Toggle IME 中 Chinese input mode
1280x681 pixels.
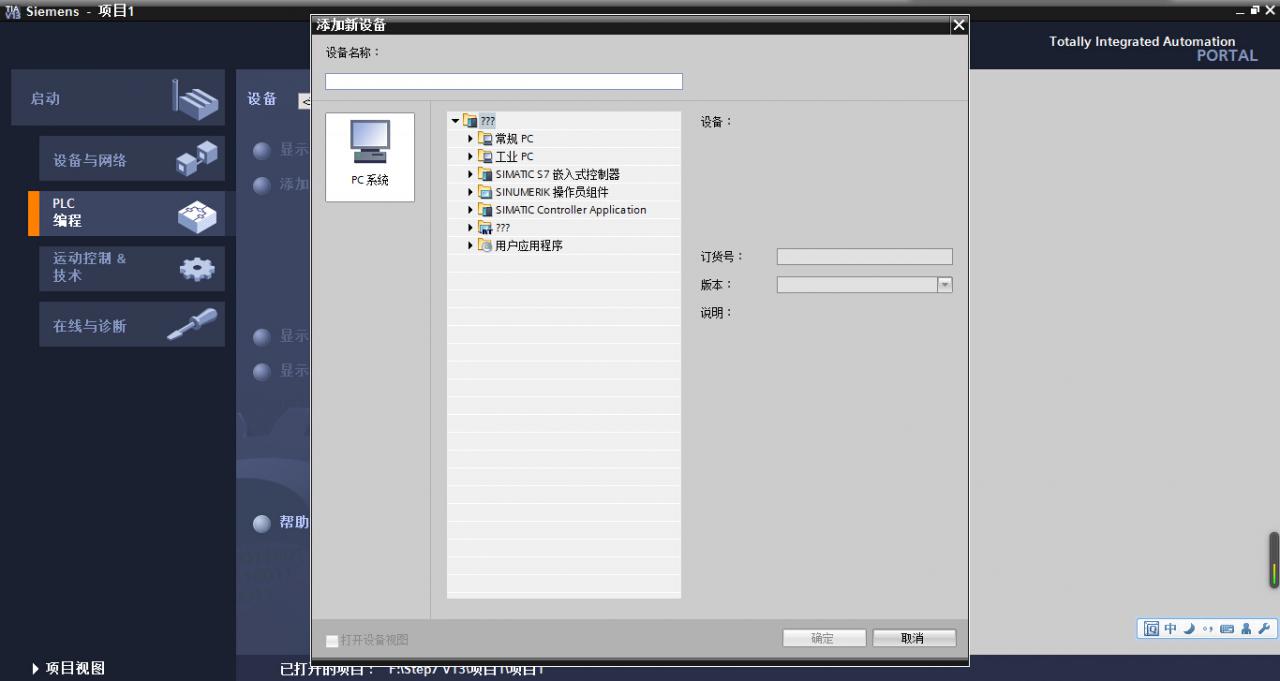pos(1171,629)
